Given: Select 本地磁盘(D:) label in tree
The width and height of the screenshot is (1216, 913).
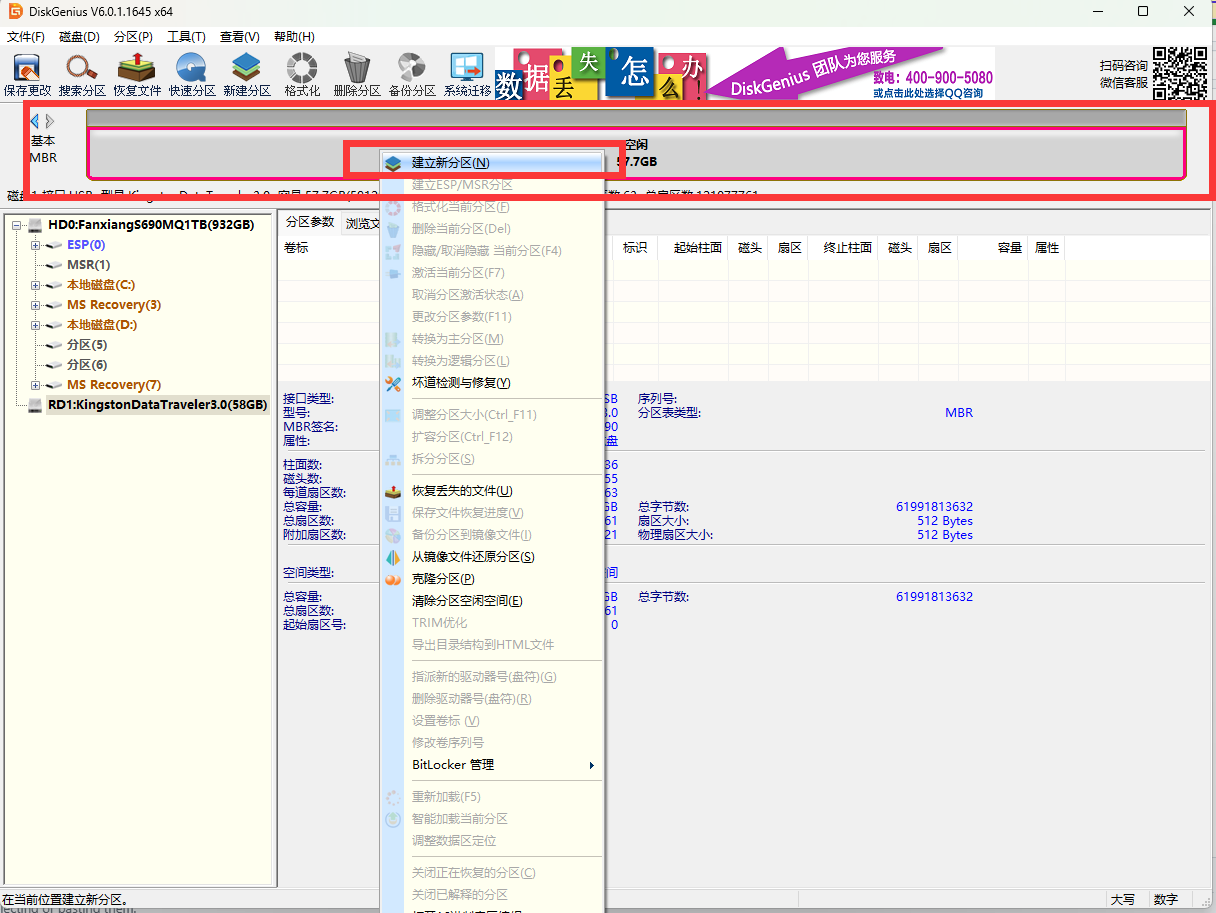Looking at the screenshot, I should point(102,325).
